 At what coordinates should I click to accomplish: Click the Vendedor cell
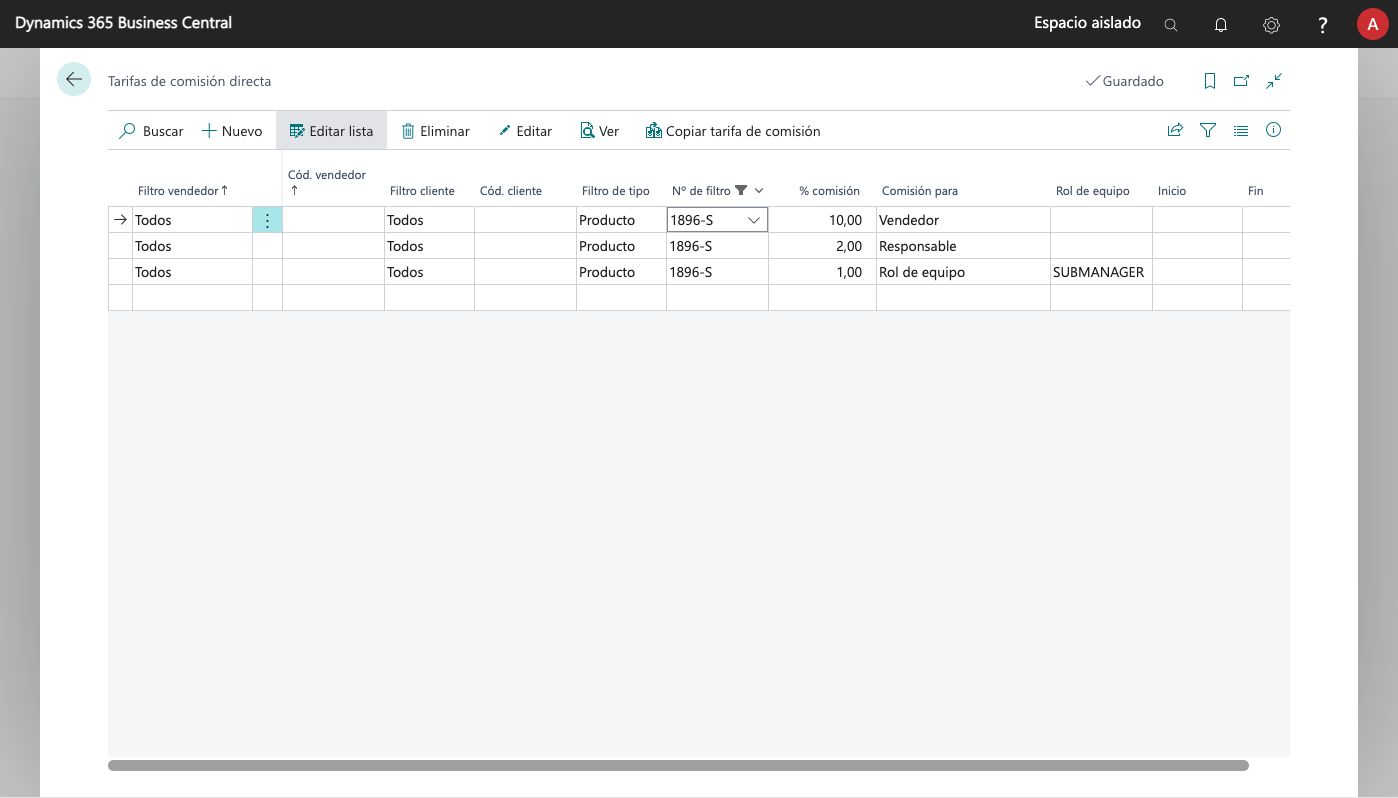[963, 220]
